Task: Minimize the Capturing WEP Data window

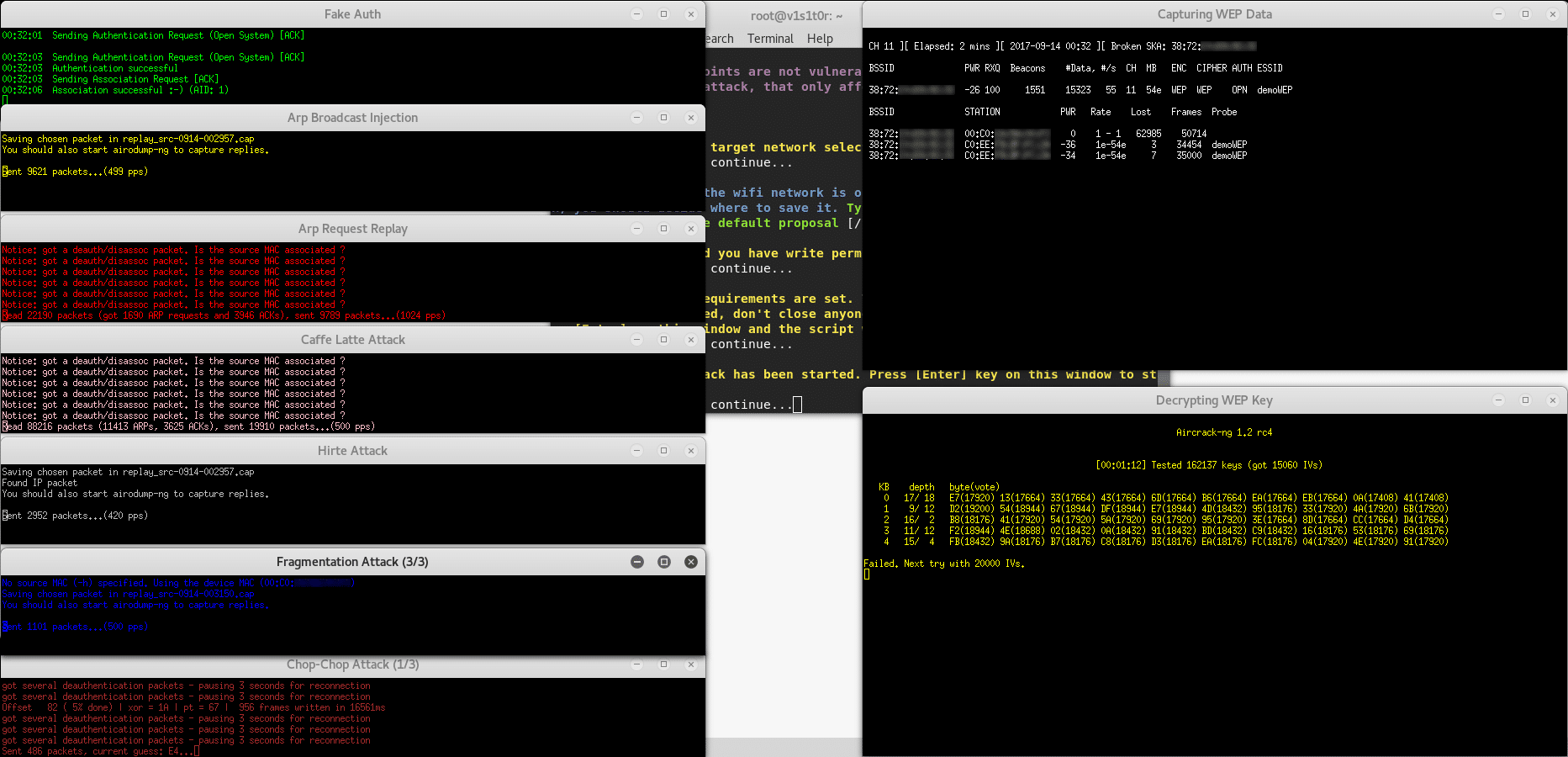Action: coord(1498,14)
